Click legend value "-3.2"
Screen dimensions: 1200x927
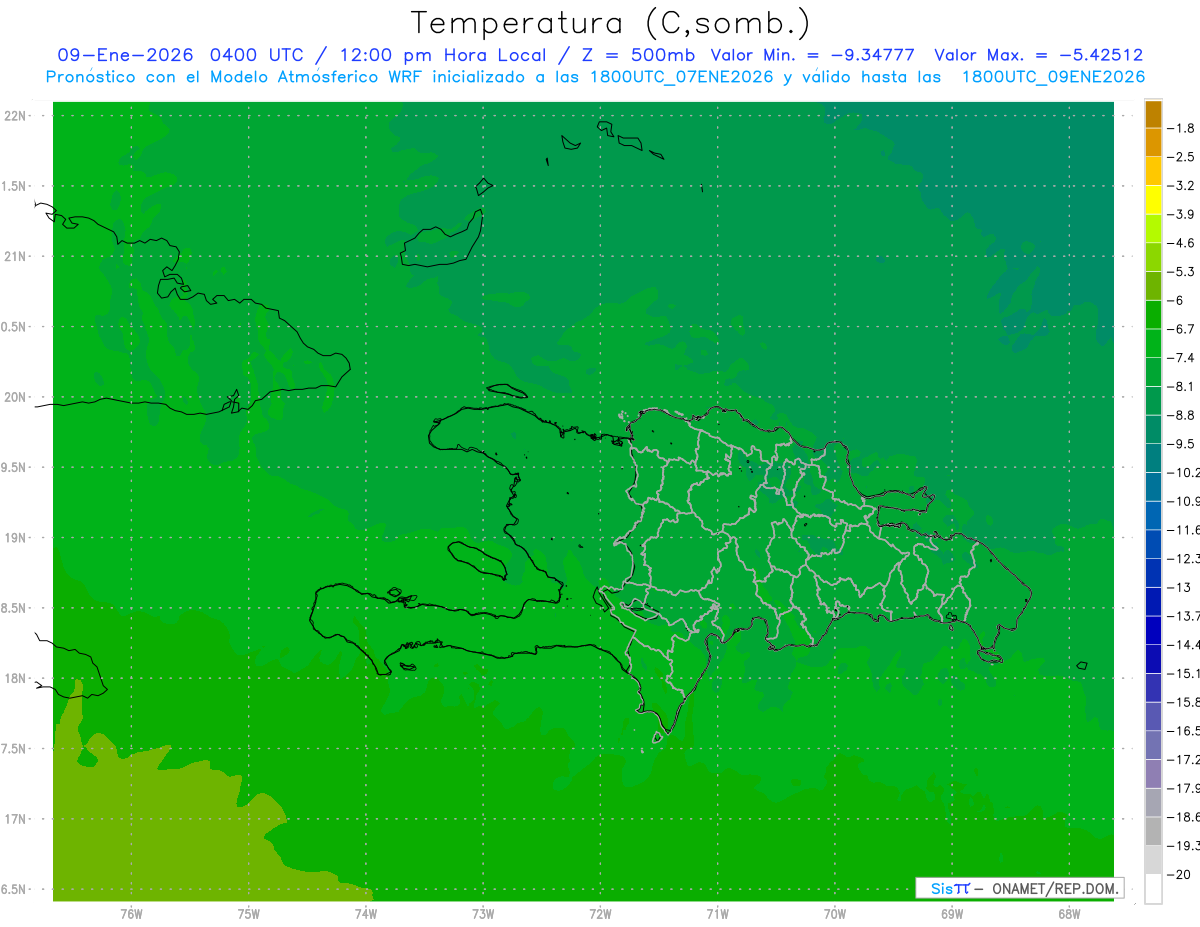(1183, 186)
